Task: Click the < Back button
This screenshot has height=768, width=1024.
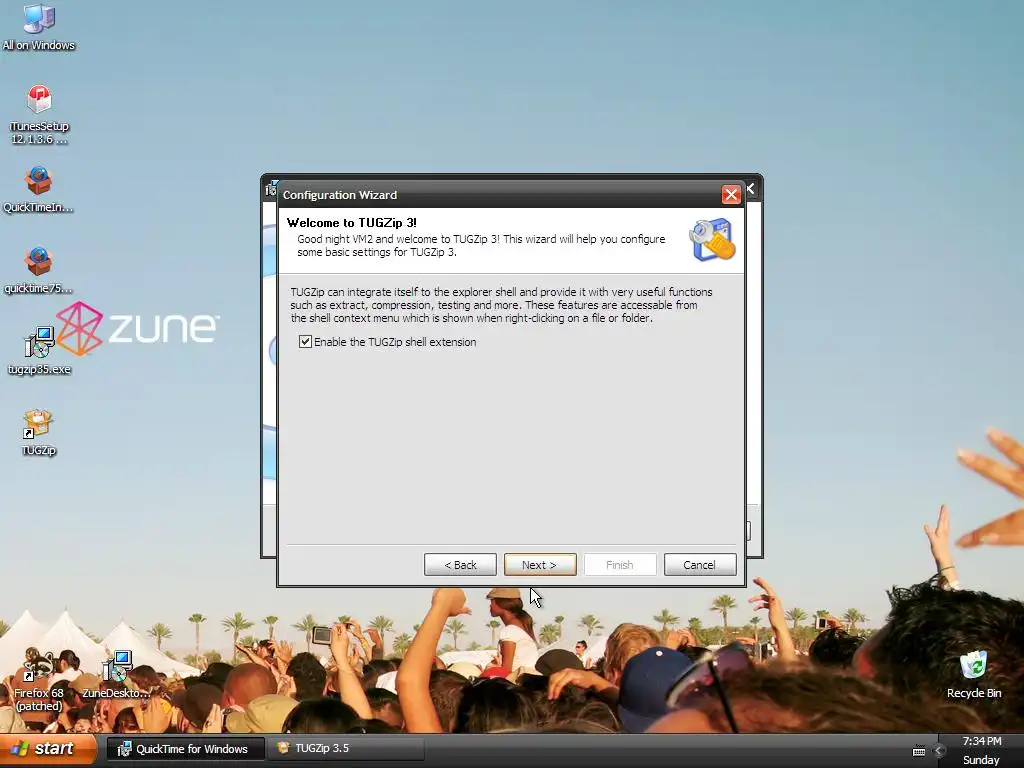Action: [x=460, y=565]
